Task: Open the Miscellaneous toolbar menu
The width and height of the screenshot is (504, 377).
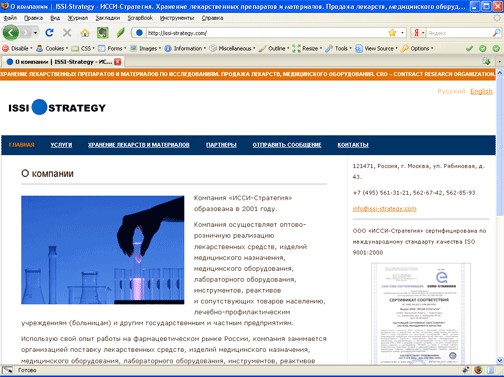Action: pyautogui.click(x=233, y=48)
